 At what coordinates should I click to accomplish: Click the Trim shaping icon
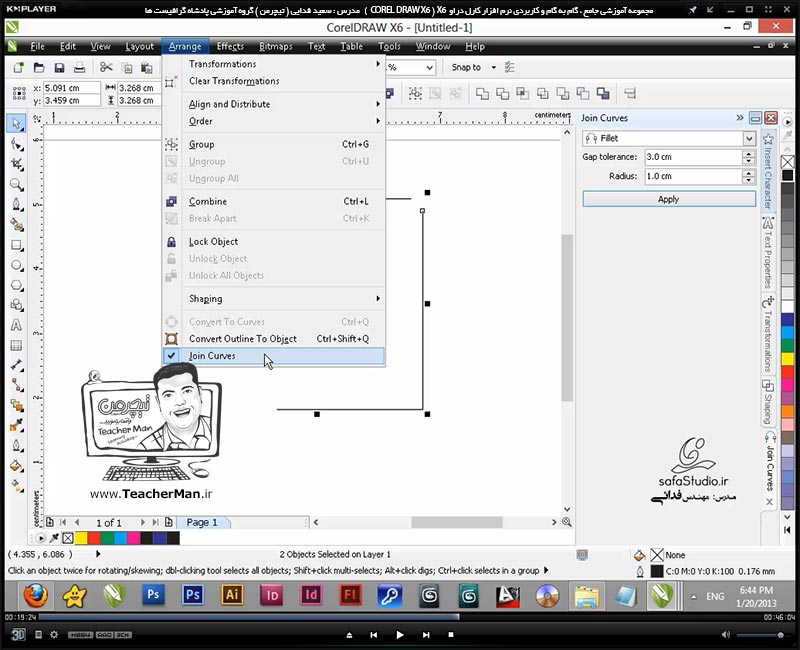502,93
